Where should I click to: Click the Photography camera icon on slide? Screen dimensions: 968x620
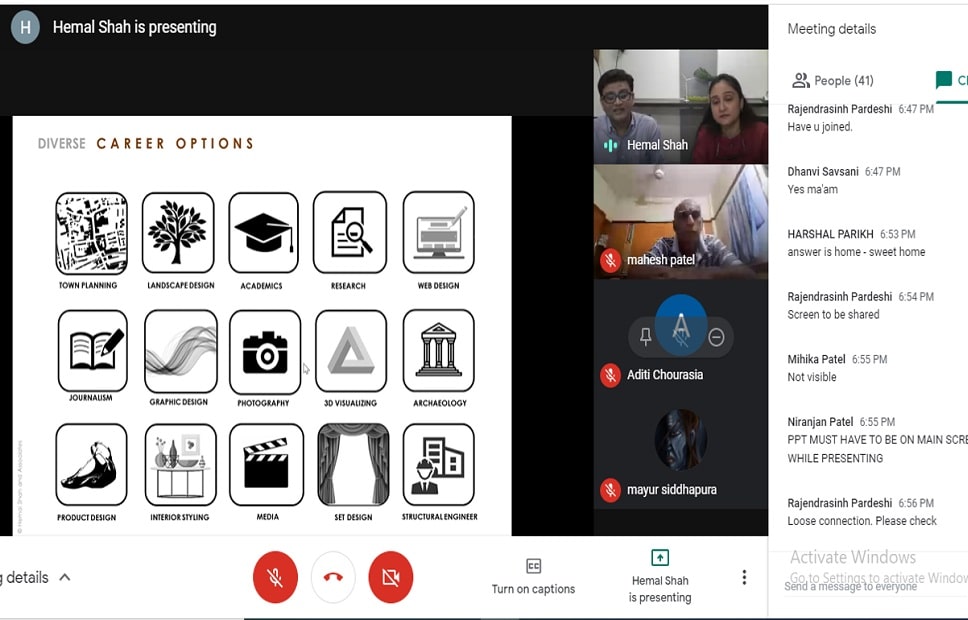(264, 352)
